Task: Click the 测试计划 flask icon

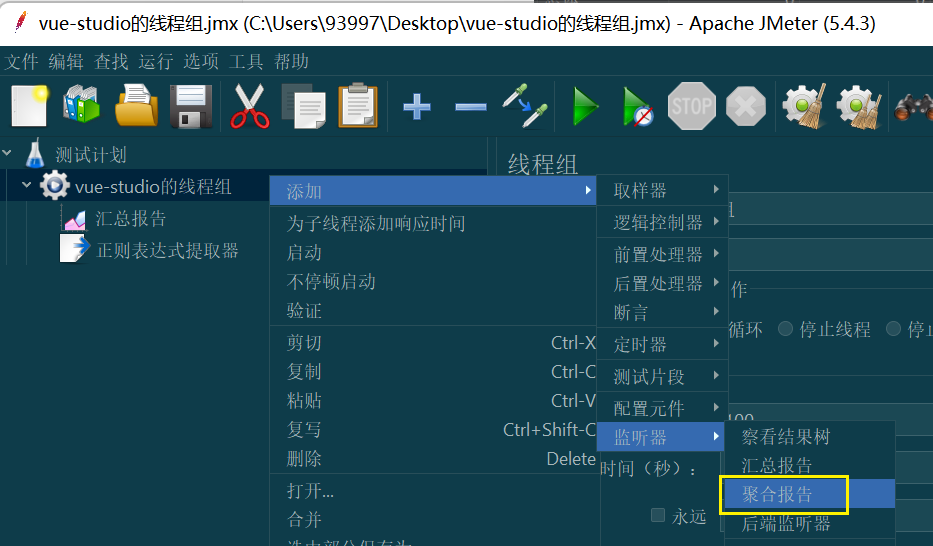Action: click(35, 153)
